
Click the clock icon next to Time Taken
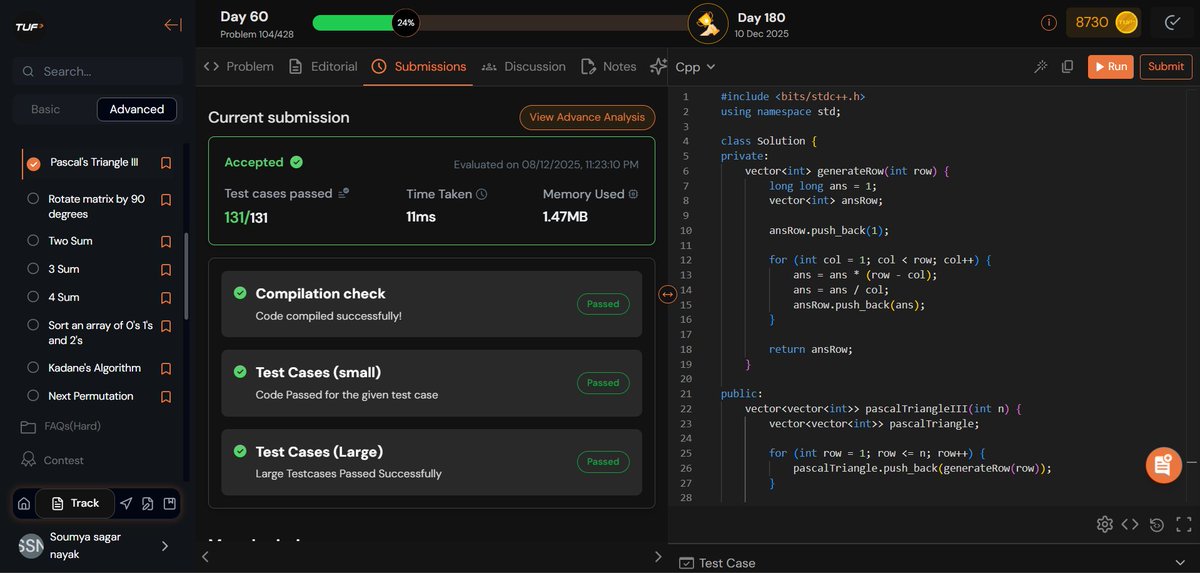(481, 194)
